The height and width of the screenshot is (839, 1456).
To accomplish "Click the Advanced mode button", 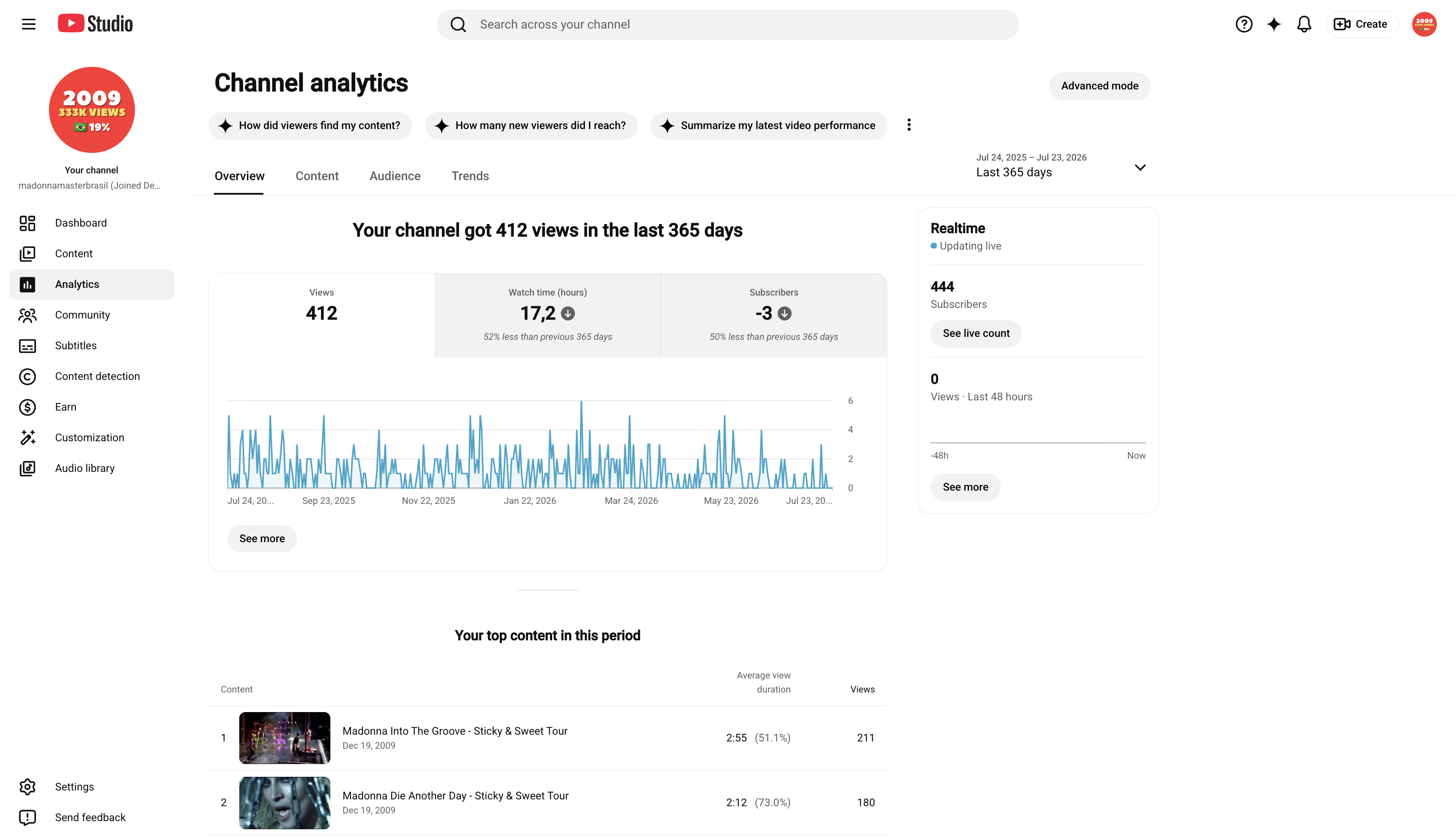I will pos(1100,86).
